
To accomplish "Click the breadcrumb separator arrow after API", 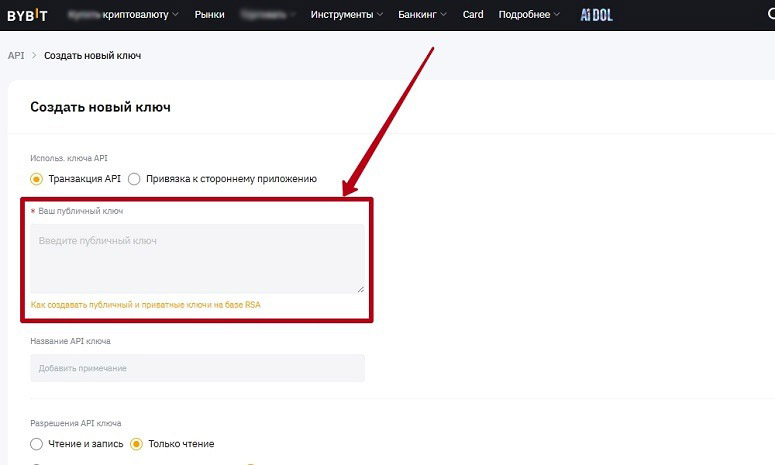I will 34,55.
